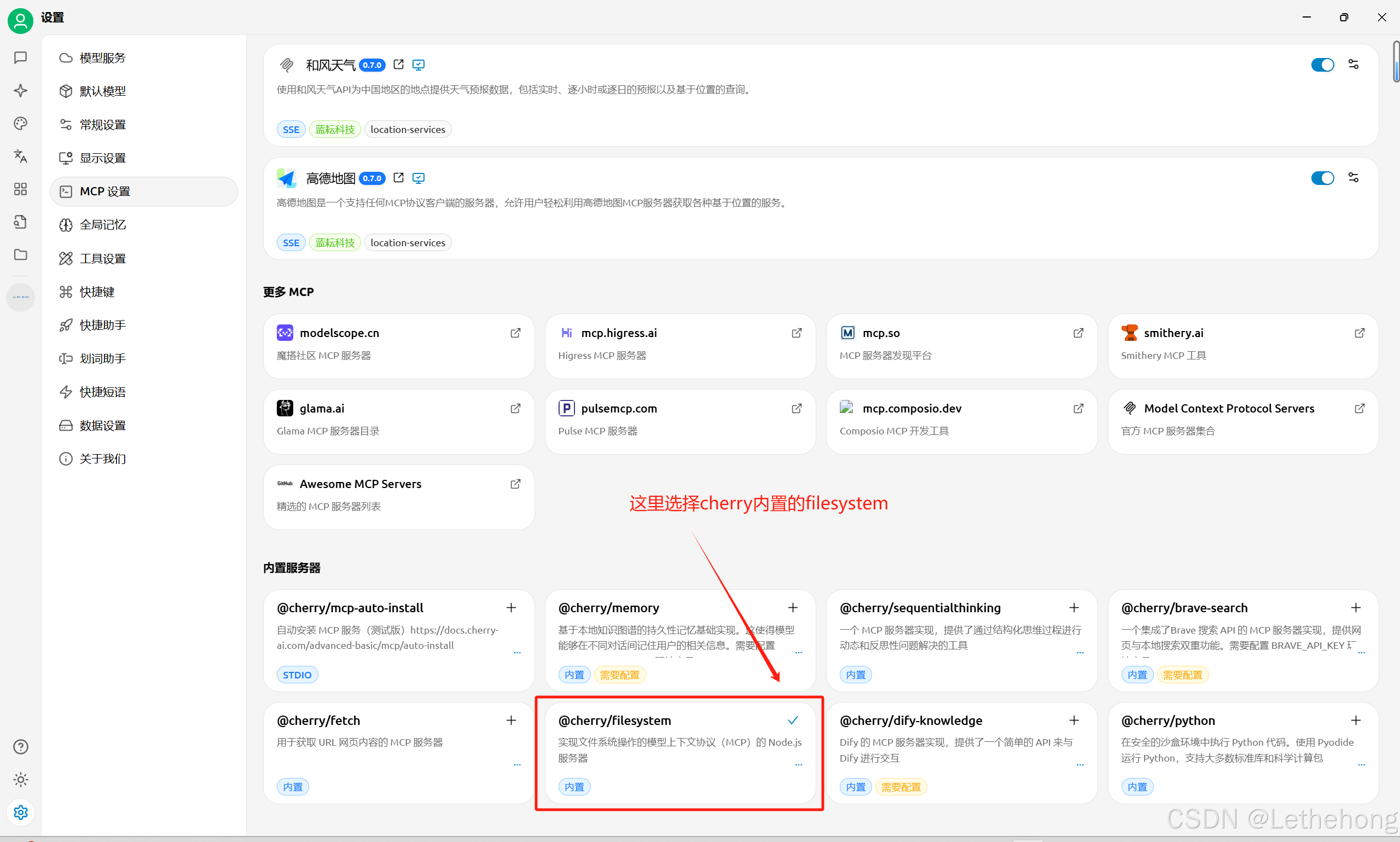Toggle the sun theme icon
Screen dimensions: 1400x842
click(20, 780)
